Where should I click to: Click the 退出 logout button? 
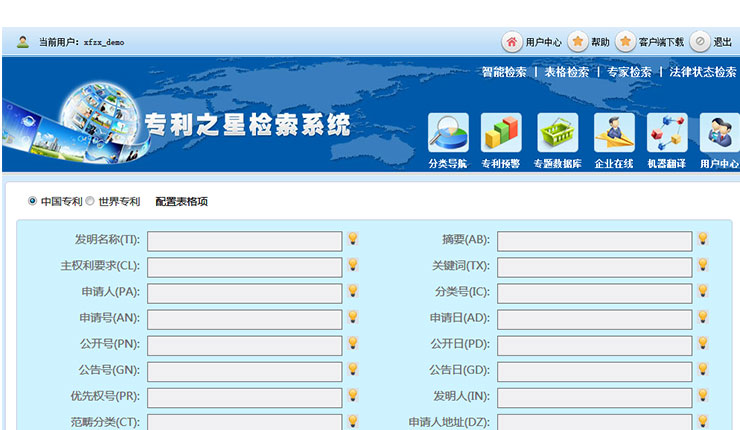[711, 42]
